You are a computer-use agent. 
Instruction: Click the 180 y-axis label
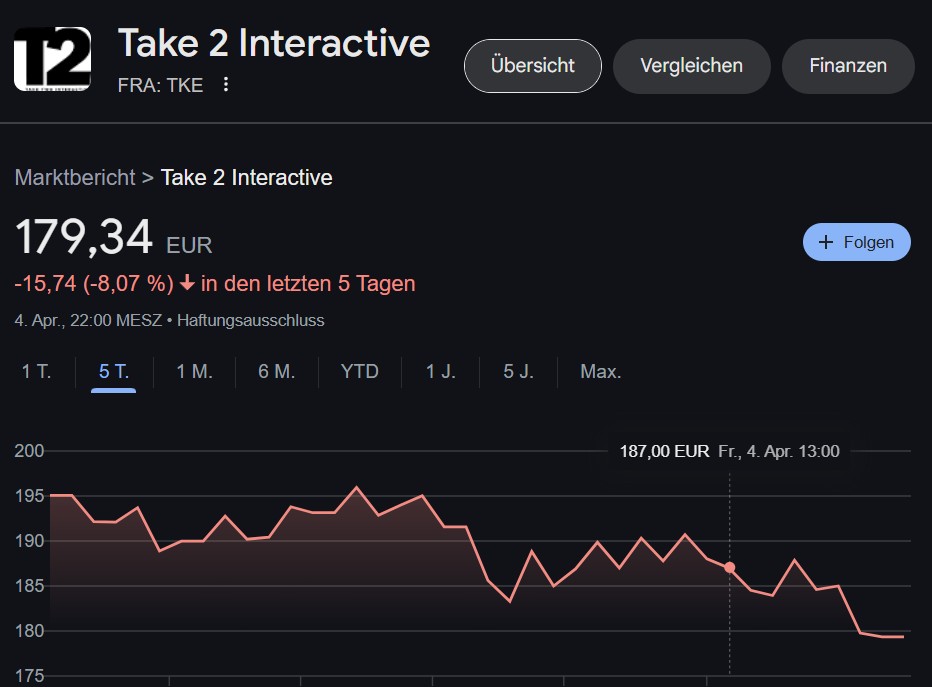[29, 631]
